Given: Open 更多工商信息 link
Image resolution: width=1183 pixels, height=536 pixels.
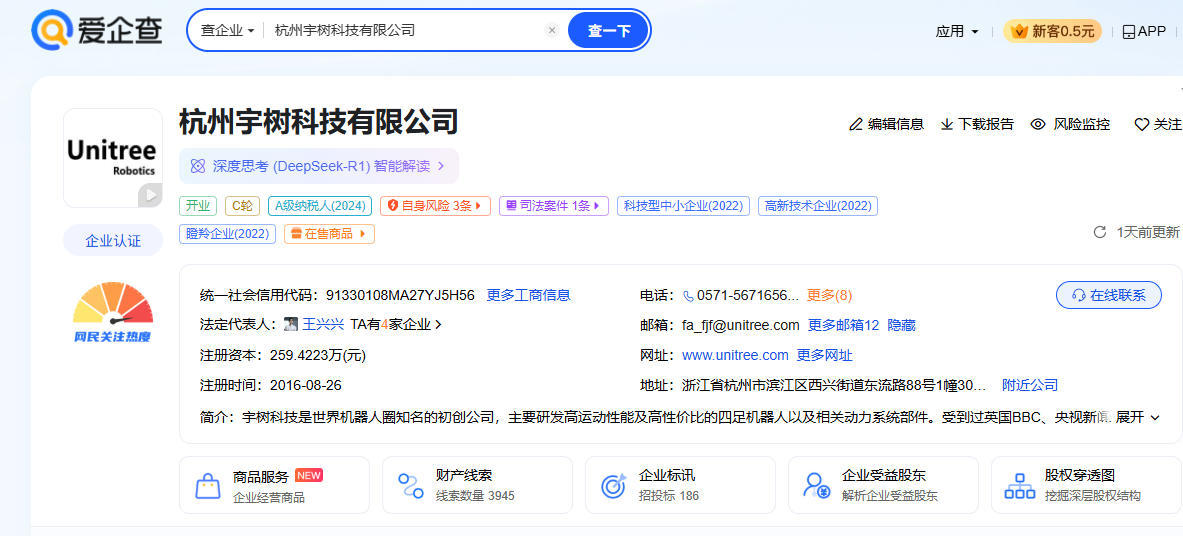Looking at the screenshot, I should pos(528,295).
